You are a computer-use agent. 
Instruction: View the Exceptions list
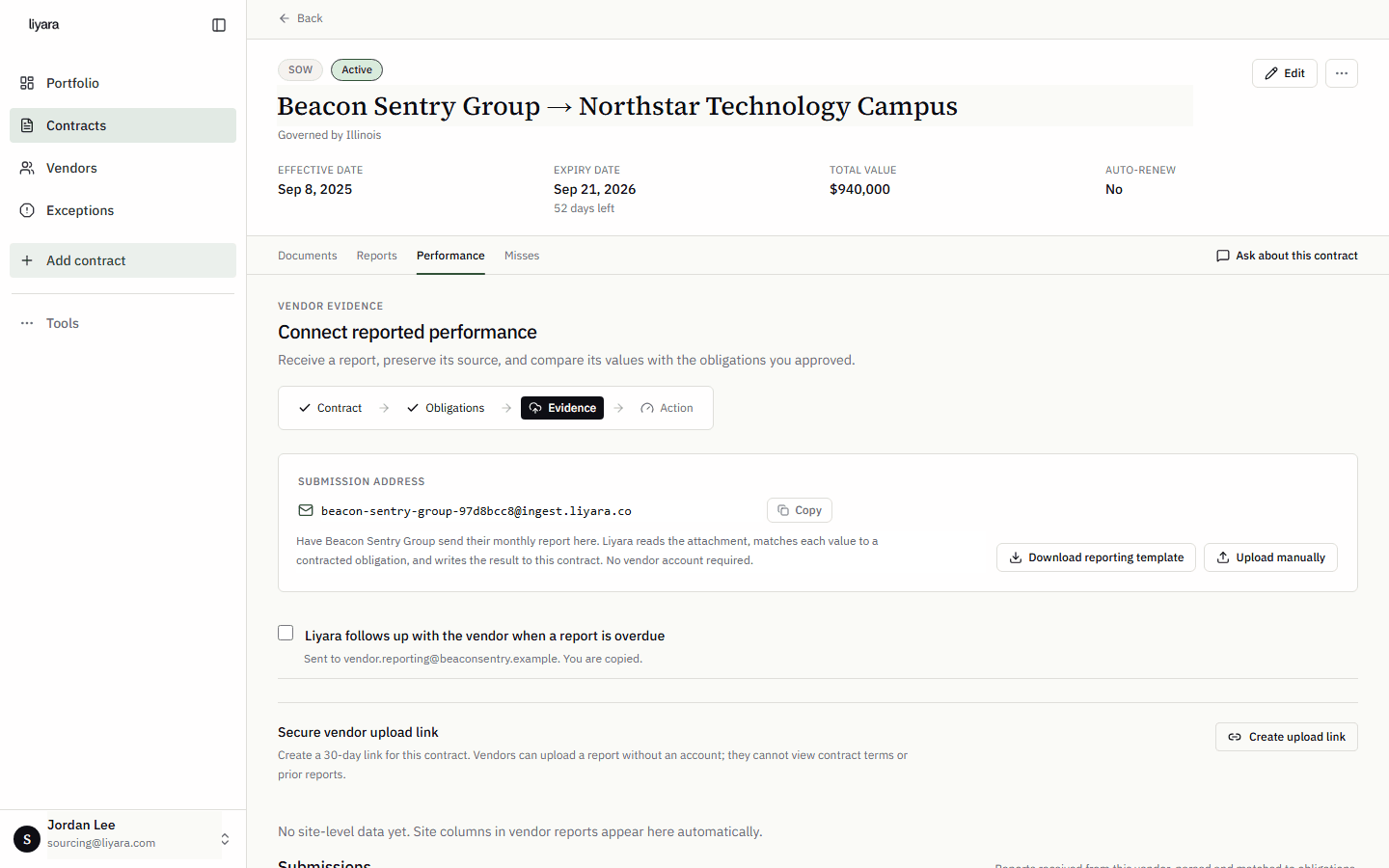pos(123,210)
